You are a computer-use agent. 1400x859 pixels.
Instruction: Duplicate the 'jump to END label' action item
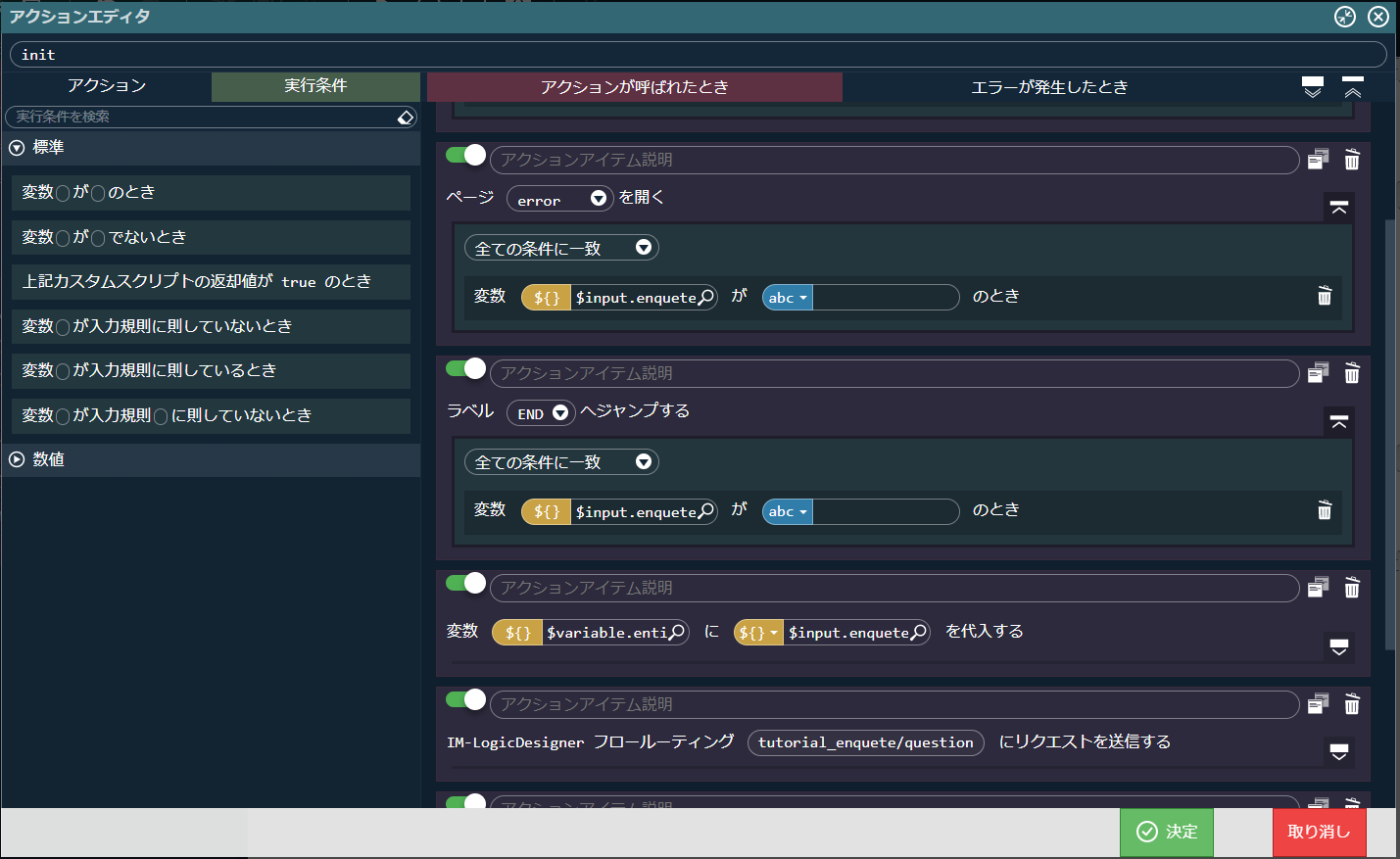1318,373
